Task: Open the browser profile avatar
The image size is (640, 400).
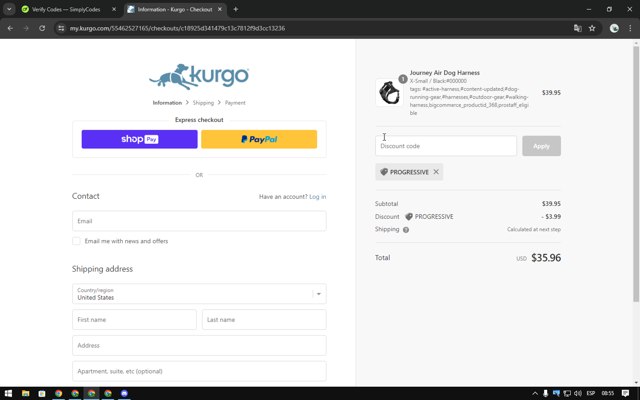Action: [x=614, y=28]
